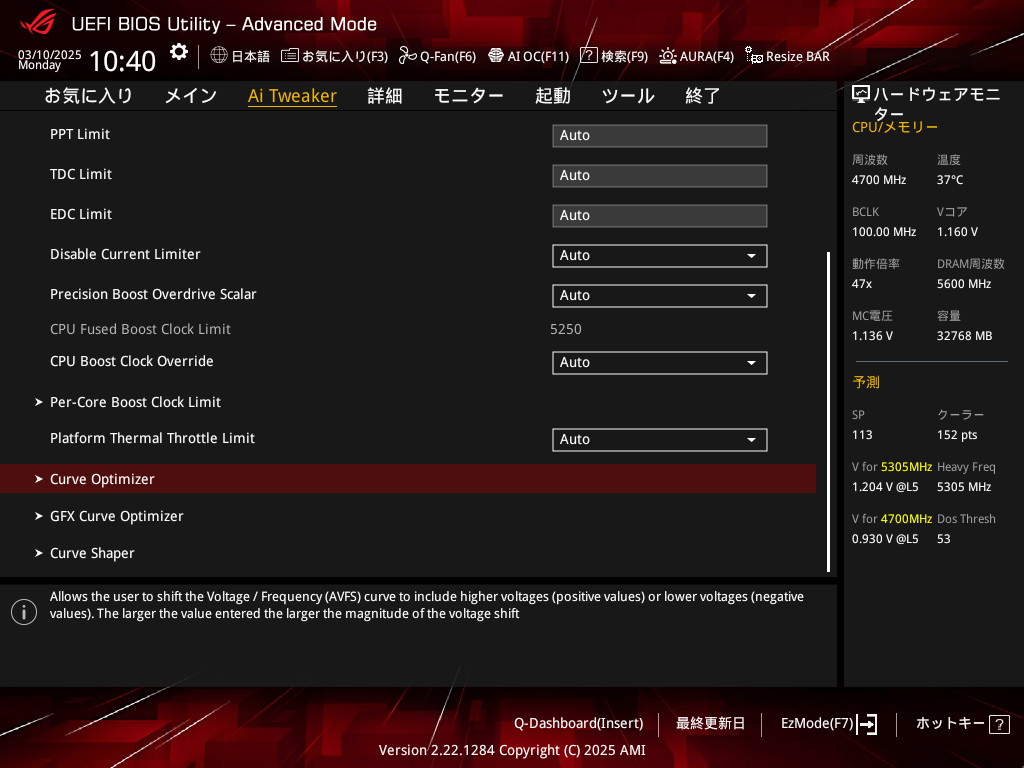This screenshot has width=1024, height=768.
Task: Click the CPU Boost Clock Override label
Action: [132, 361]
